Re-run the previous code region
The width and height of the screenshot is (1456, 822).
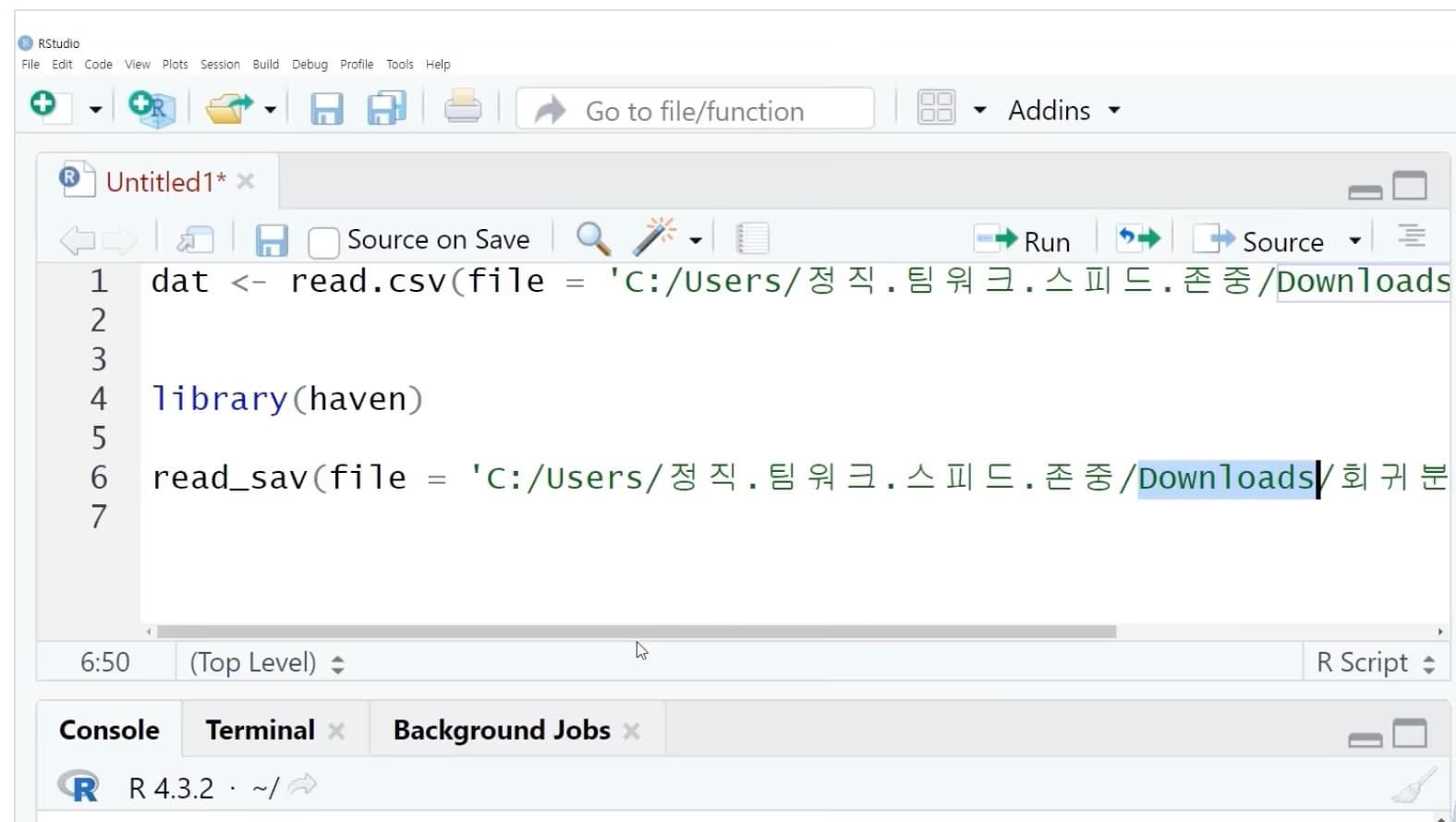[x=1137, y=239]
